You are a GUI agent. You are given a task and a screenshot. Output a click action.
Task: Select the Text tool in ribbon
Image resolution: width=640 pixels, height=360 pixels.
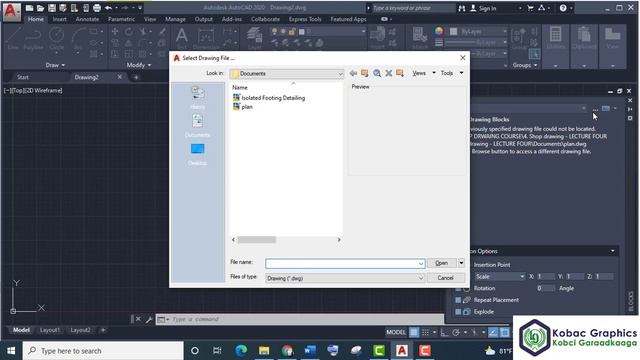[182, 38]
